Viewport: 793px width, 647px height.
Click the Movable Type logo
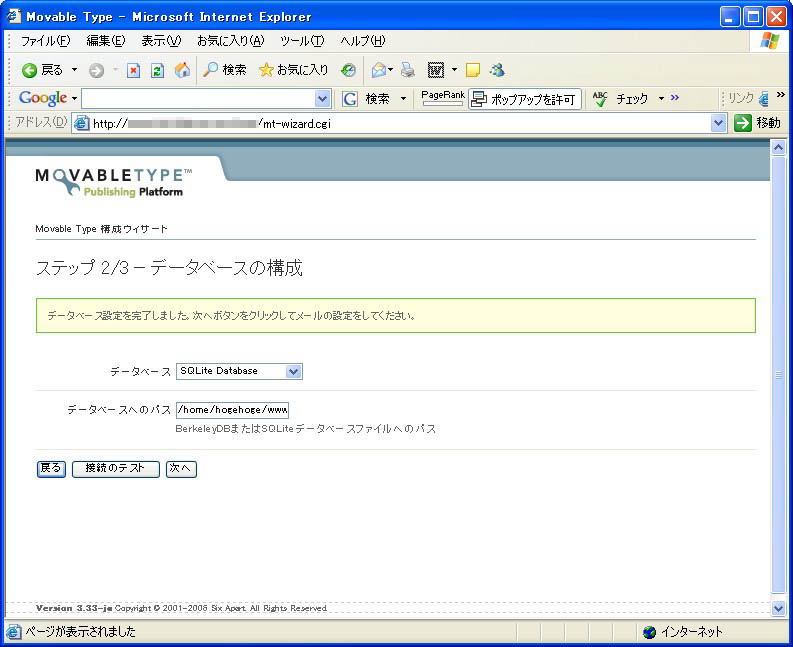point(114,182)
